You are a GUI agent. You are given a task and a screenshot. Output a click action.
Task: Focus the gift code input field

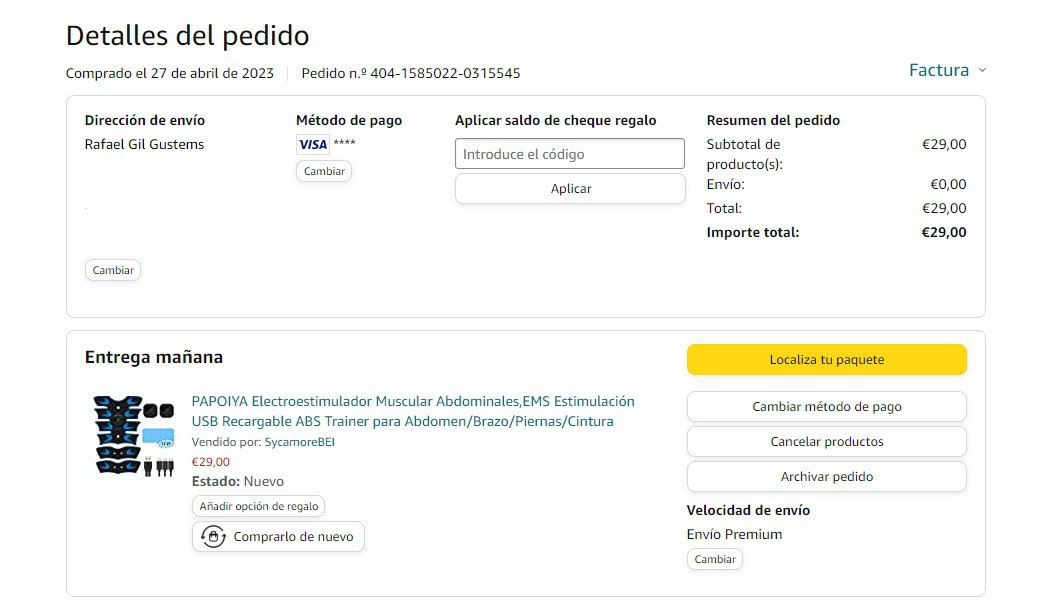point(570,154)
